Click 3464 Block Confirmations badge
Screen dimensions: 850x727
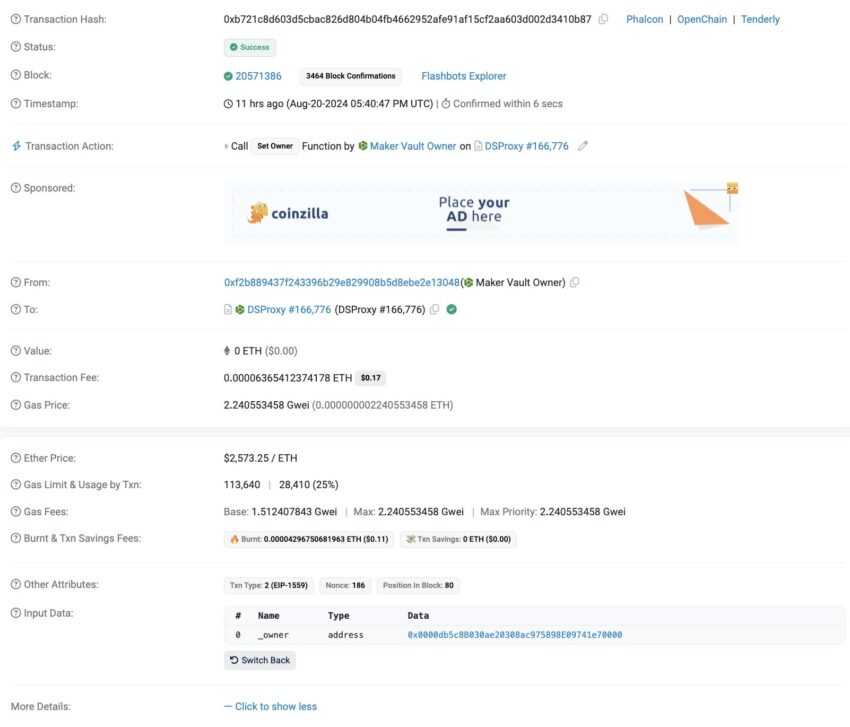[351, 76]
